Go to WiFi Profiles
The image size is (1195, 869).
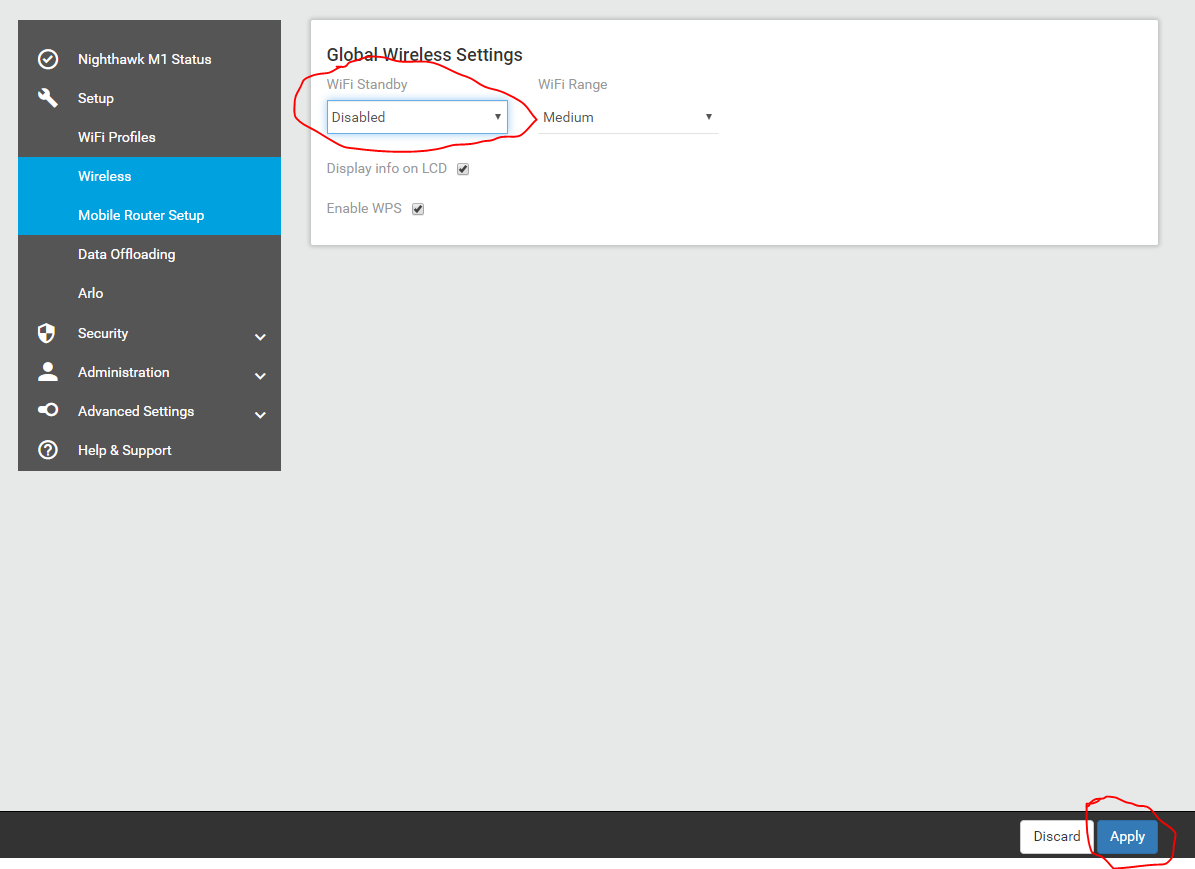(x=117, y=137)
